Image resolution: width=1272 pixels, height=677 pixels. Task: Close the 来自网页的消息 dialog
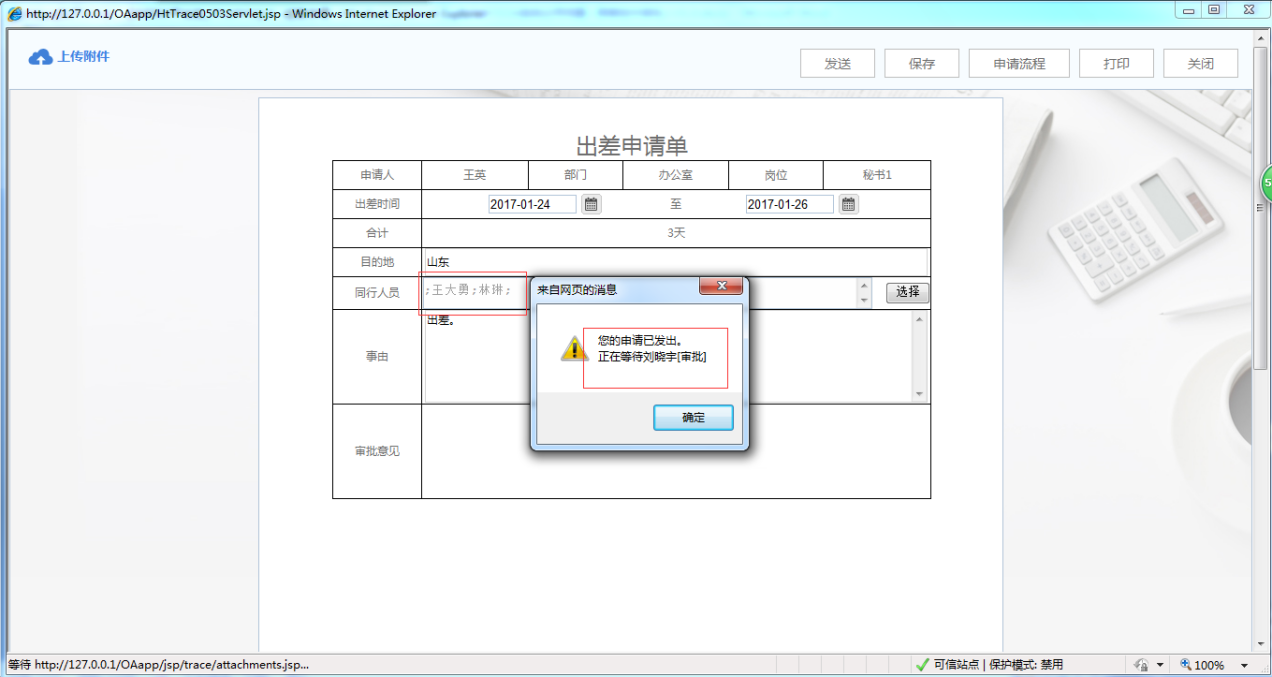721,286
